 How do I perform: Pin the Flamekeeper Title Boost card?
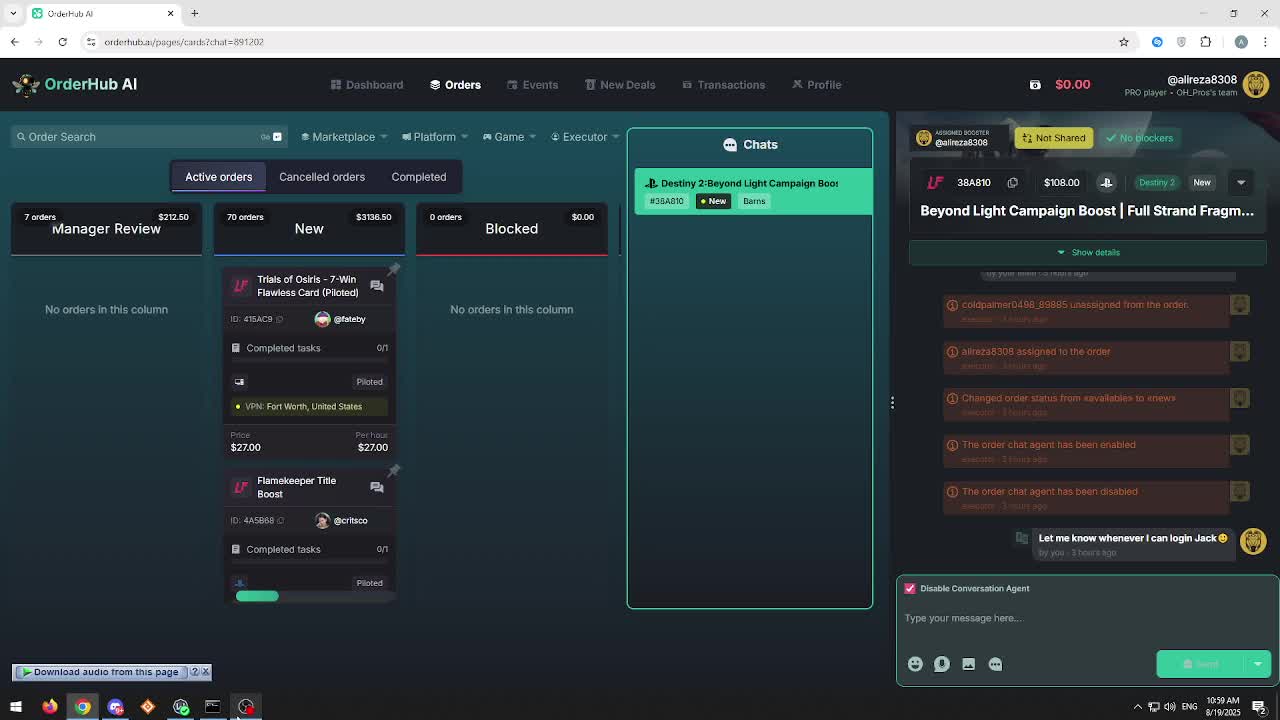click(x=394, y=470)
